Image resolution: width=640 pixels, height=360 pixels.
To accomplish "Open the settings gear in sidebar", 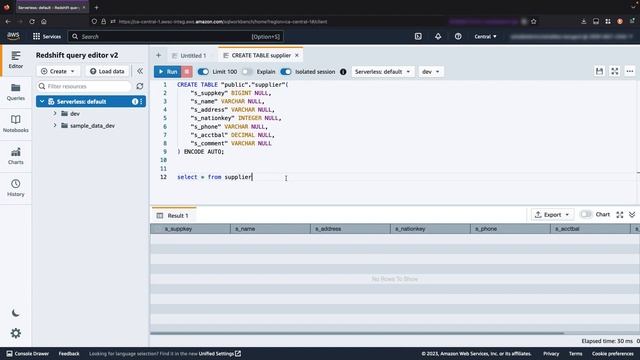I will [16, 333].
